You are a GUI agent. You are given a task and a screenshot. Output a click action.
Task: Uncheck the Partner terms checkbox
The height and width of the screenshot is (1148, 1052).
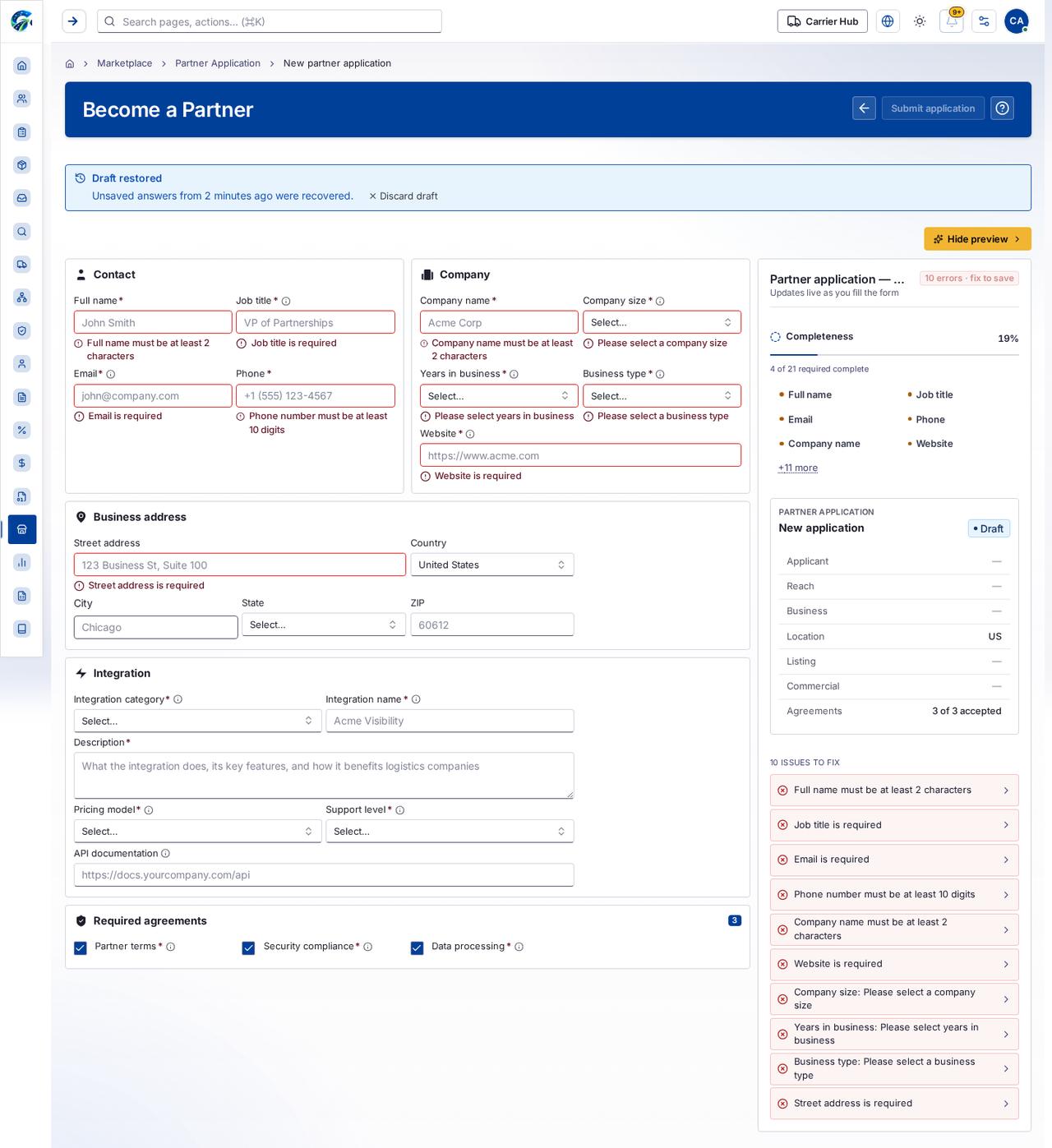(81, 948)
